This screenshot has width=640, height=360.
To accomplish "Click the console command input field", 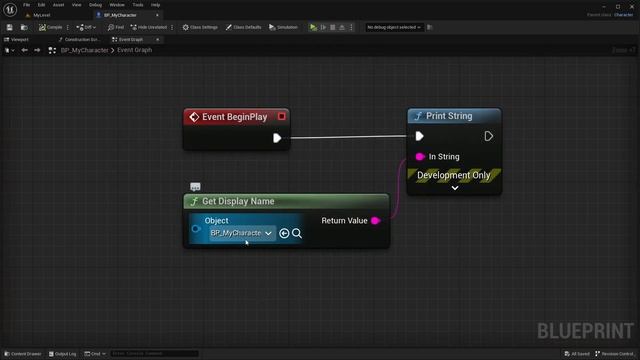I will click(154, 354).
